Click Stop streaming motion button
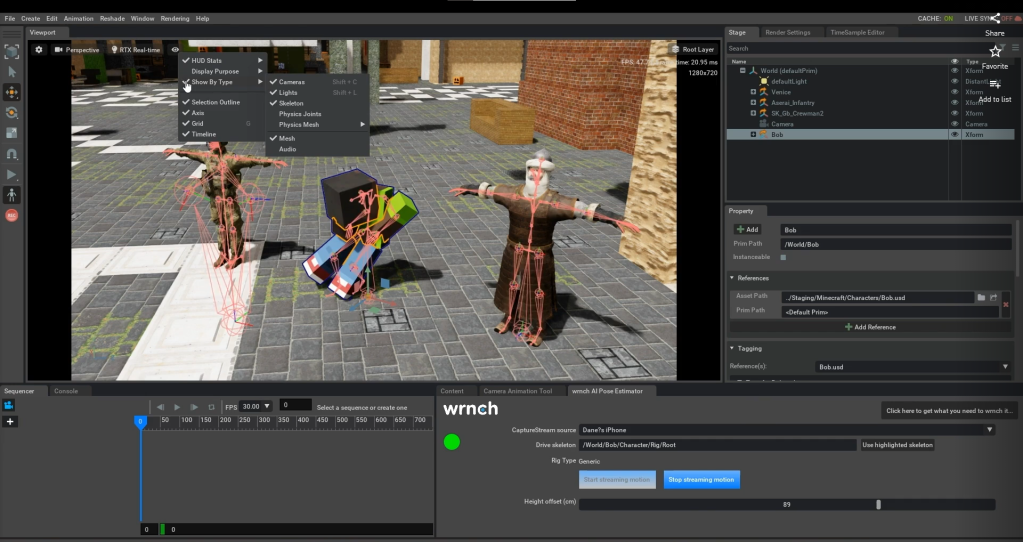 coord(701,480)
